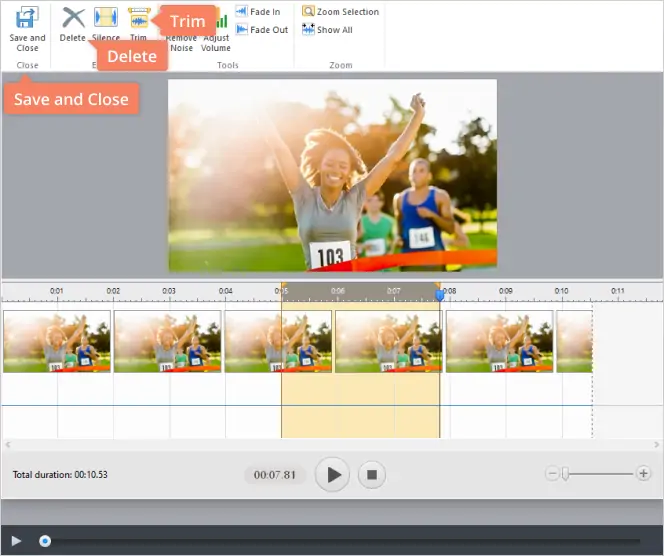Viewport: 664px width, 556px height.
Task: Stop playback with the square button
Action: point(372,475)
